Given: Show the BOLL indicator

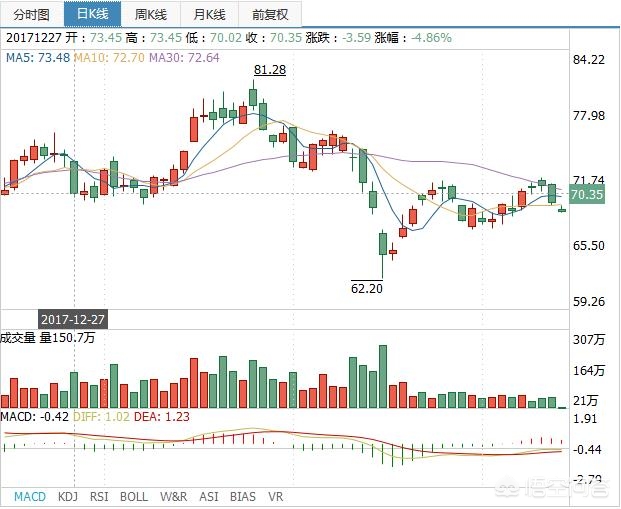Looking at the screenshot, I should (x=134, y=497).
